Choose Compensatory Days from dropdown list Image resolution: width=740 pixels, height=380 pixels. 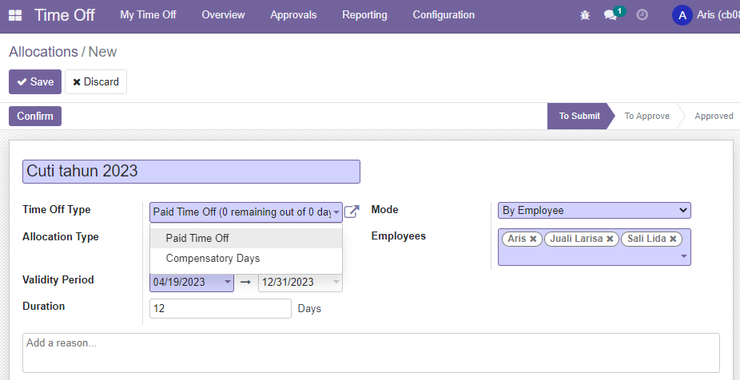pos(246,259)
